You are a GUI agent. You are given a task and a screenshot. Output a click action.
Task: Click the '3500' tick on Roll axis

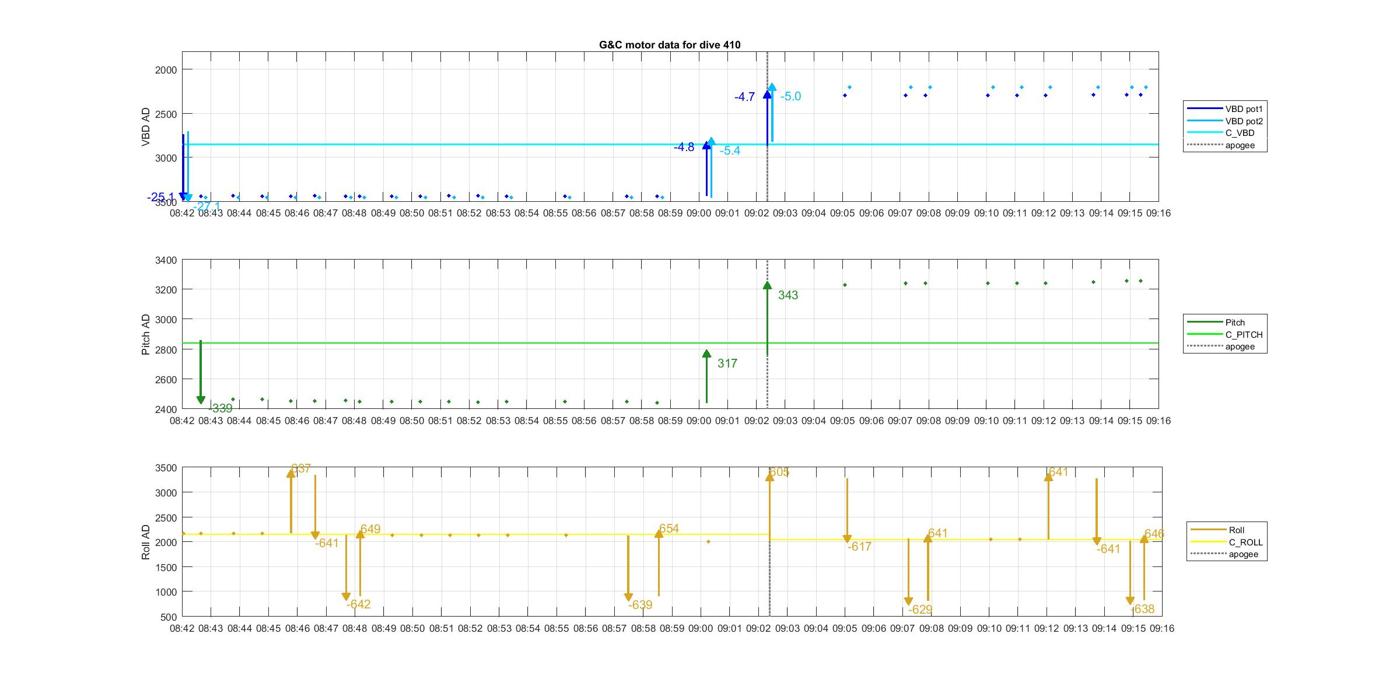tap(164, 468)
